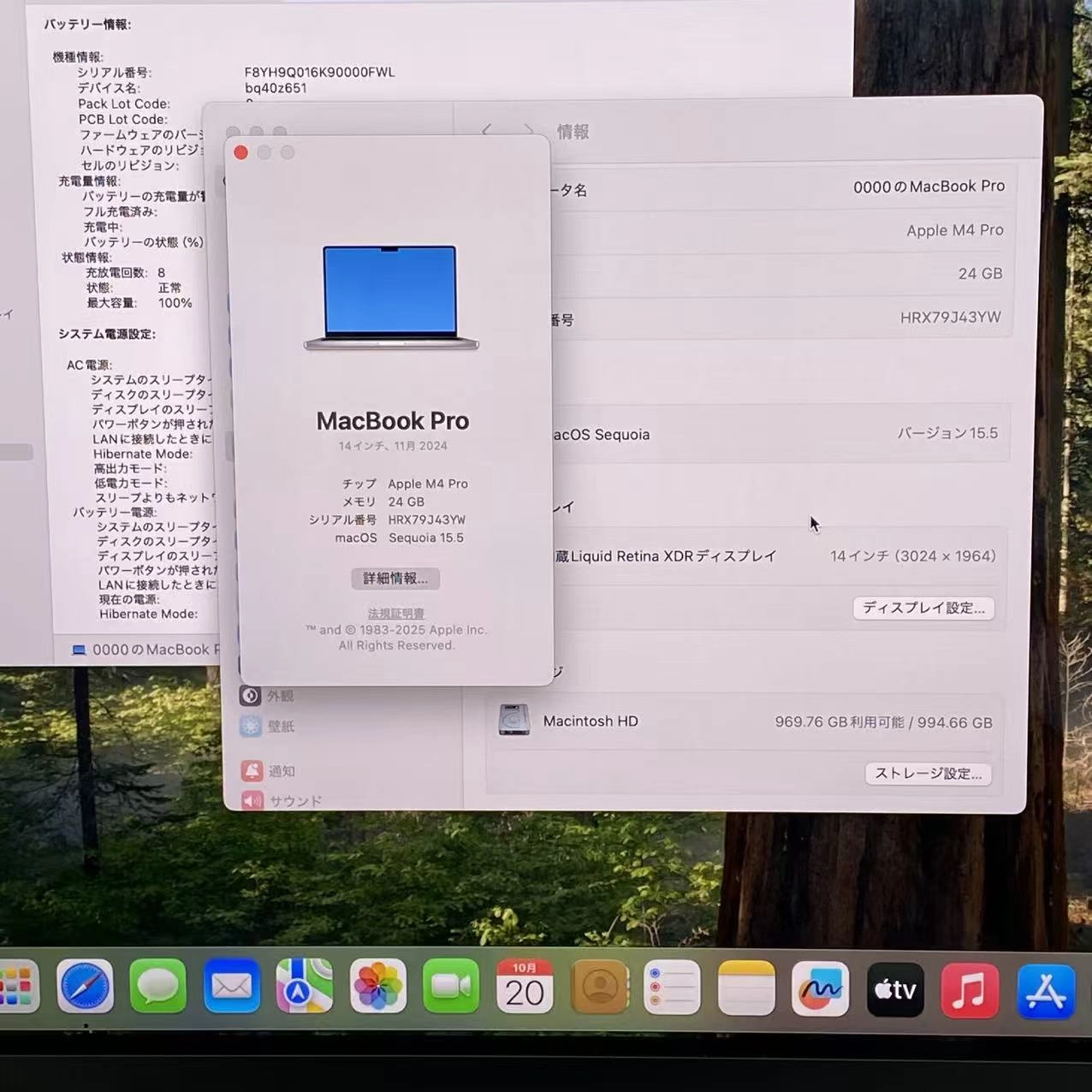Open Contacts app in the Dock
This screenshot has height=1092, width=1092.
[x=599, y=987]
